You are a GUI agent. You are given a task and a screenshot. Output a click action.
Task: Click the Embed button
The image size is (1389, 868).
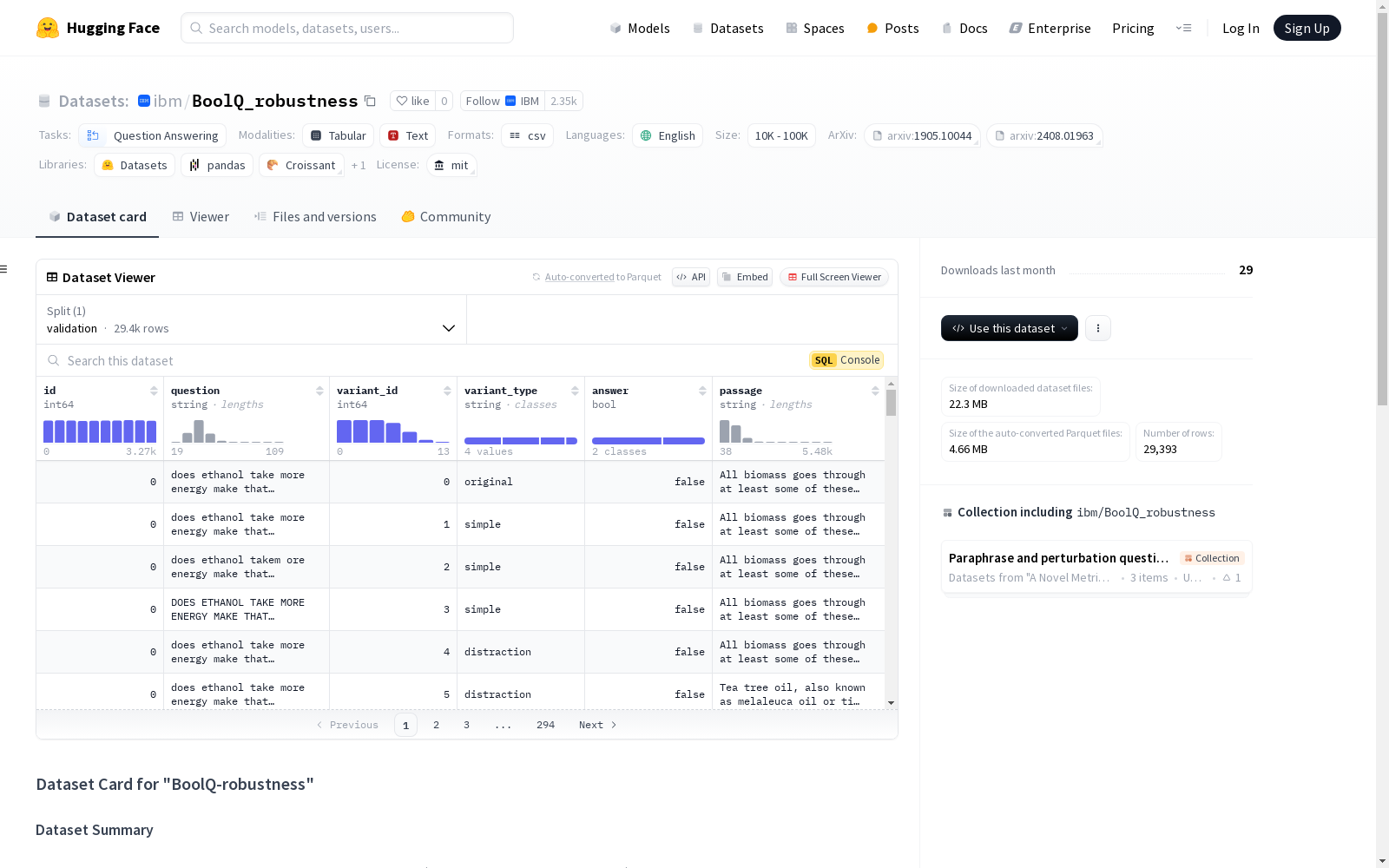(x=745, y=277)
